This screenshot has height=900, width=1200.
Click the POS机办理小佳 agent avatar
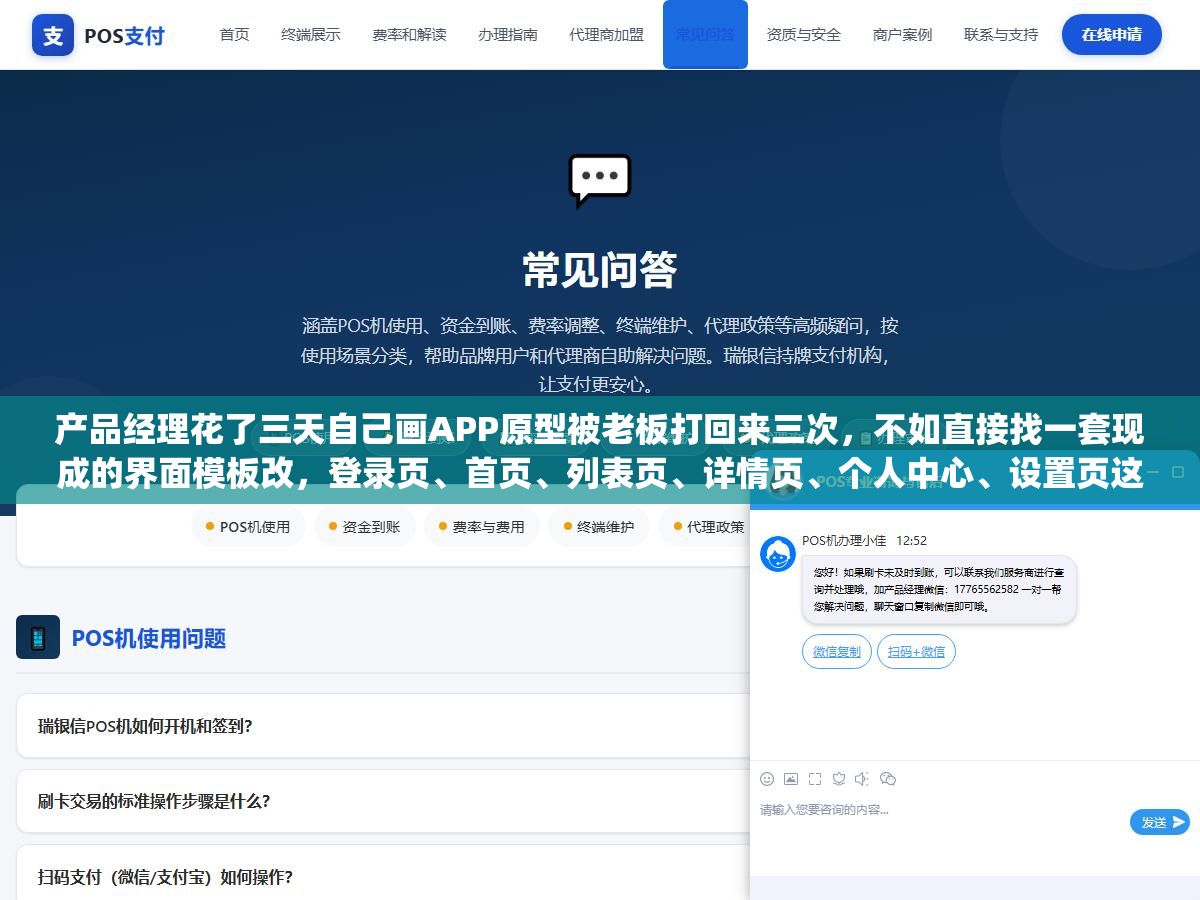[778, 554]
